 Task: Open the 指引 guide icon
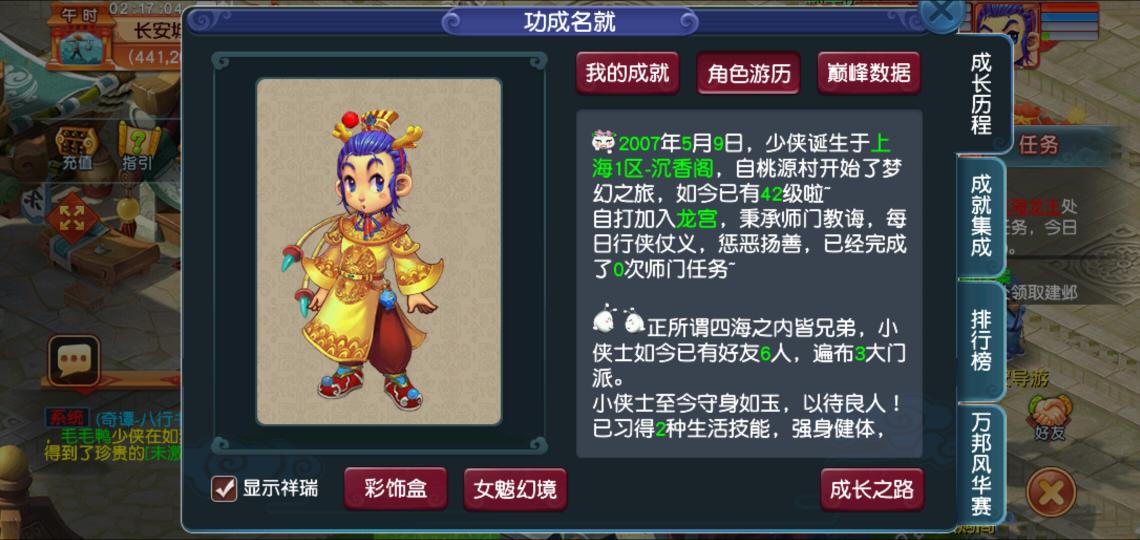tap(137, 148)
